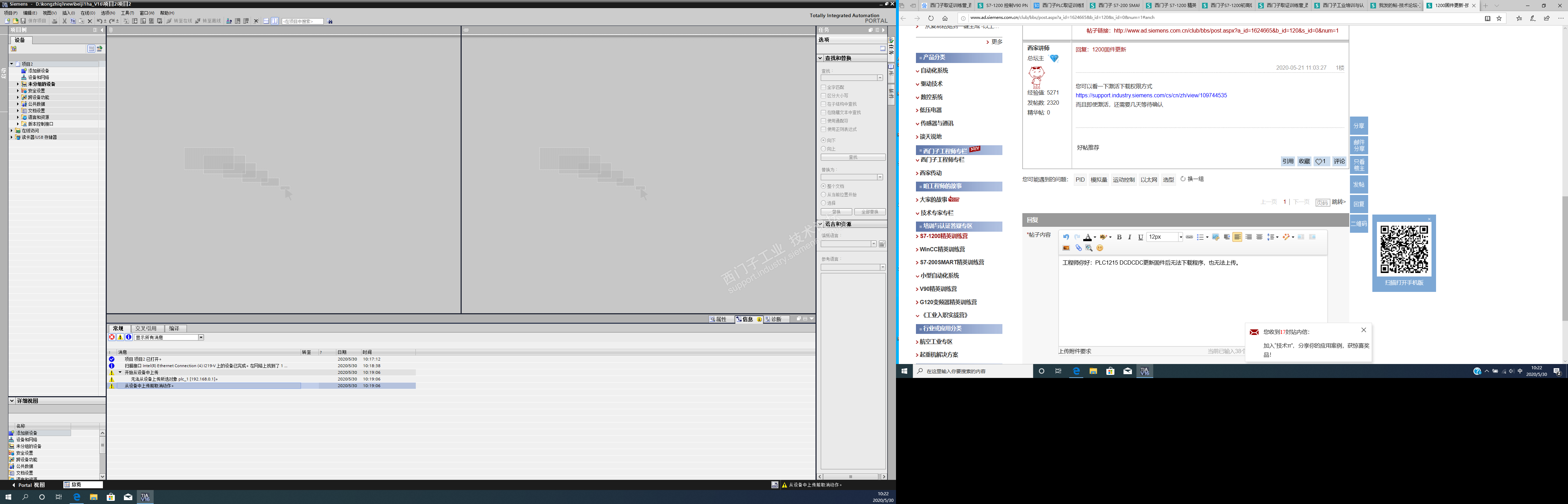This screenshot has height=504, width=1568.
Task: Click the split editor vertically icon
Action: click(x=274, y=21)
